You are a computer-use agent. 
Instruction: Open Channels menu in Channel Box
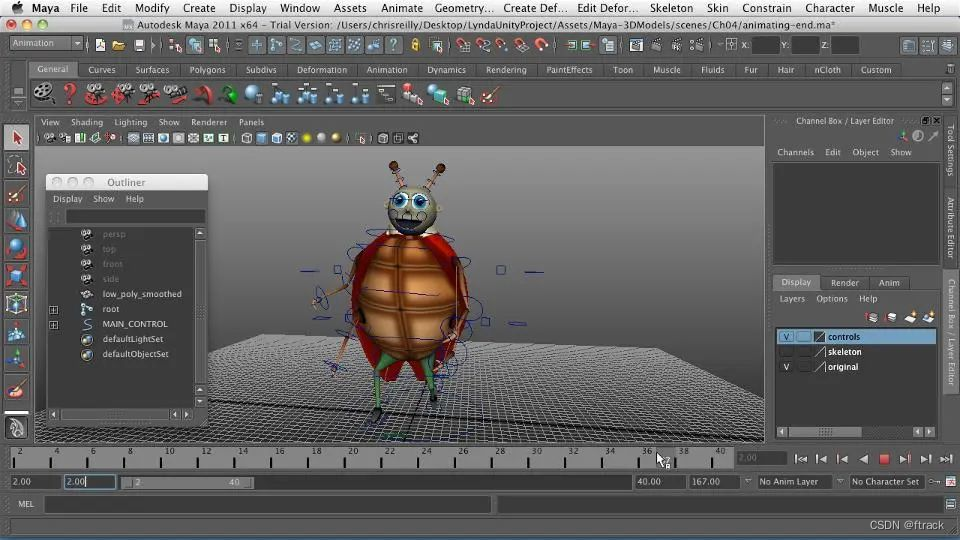point(795,152)
